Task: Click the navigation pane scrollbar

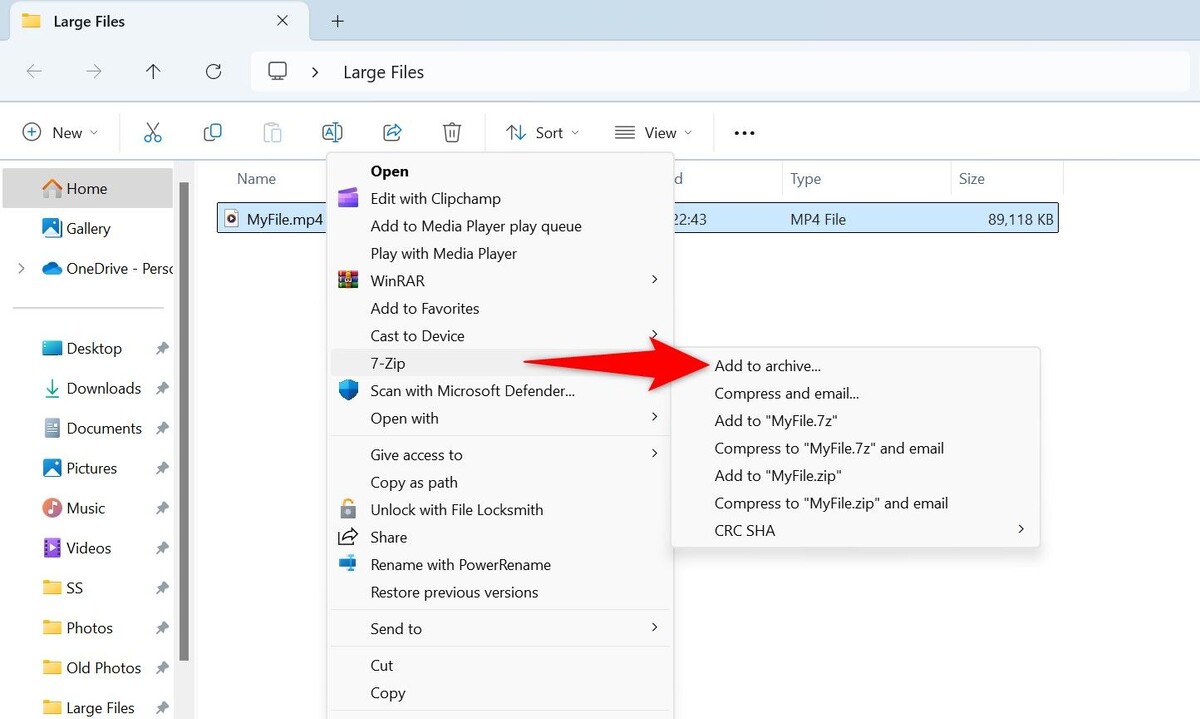Action: tap(183, 420)
